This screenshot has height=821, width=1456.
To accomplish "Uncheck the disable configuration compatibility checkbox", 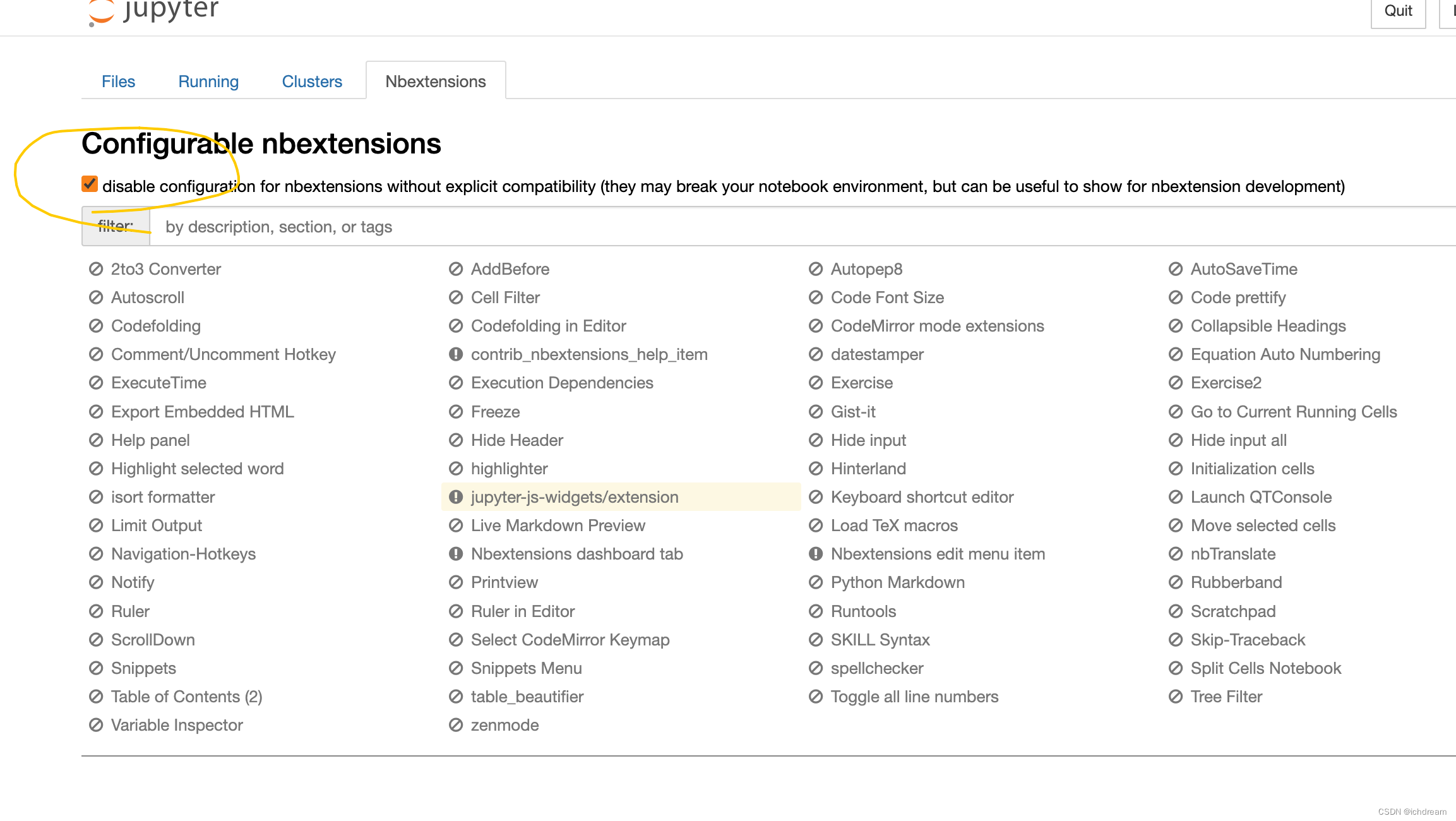I will tap(90, 184).
